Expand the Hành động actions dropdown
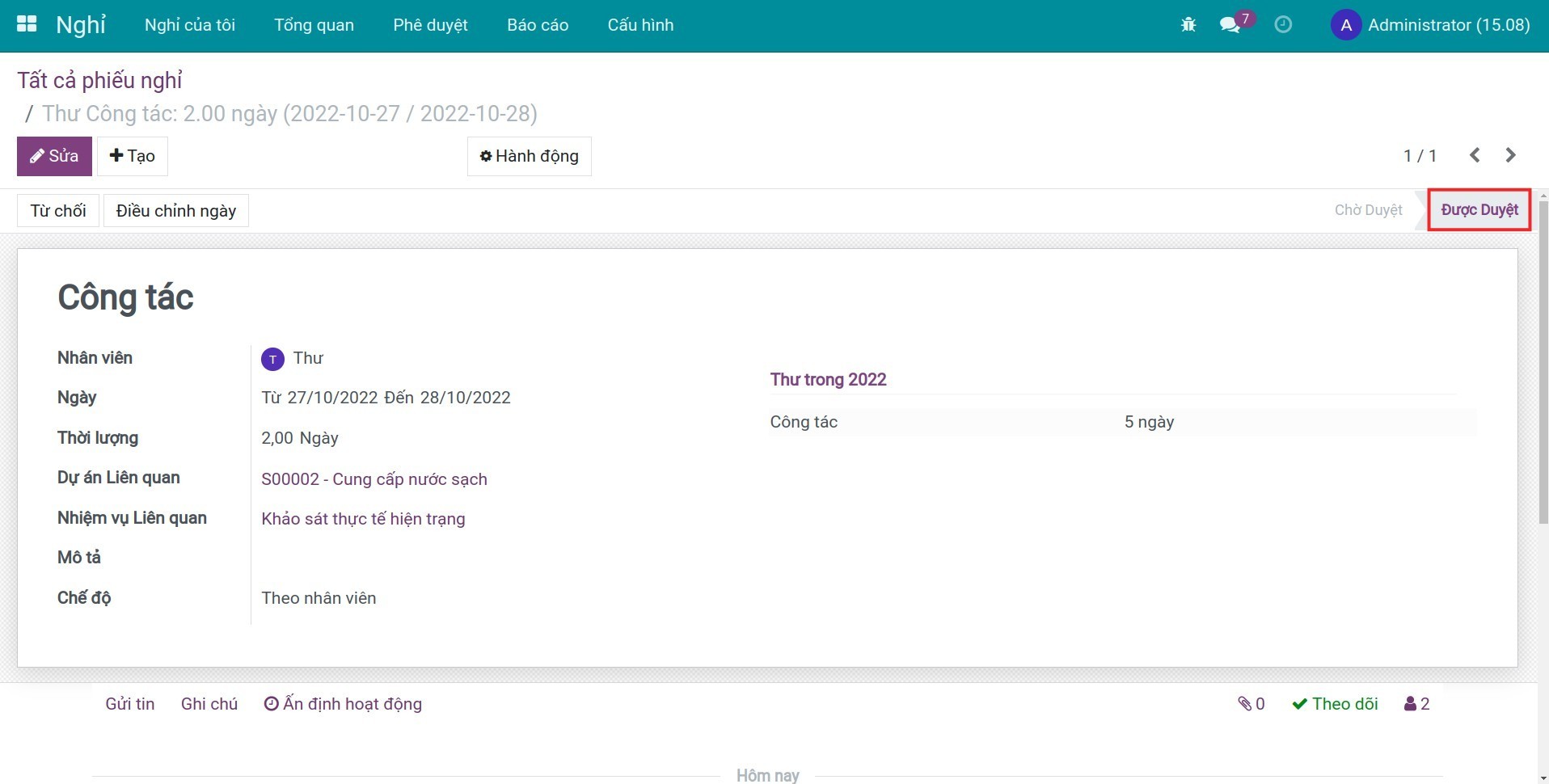1549x784 pixels. [529, 156]
